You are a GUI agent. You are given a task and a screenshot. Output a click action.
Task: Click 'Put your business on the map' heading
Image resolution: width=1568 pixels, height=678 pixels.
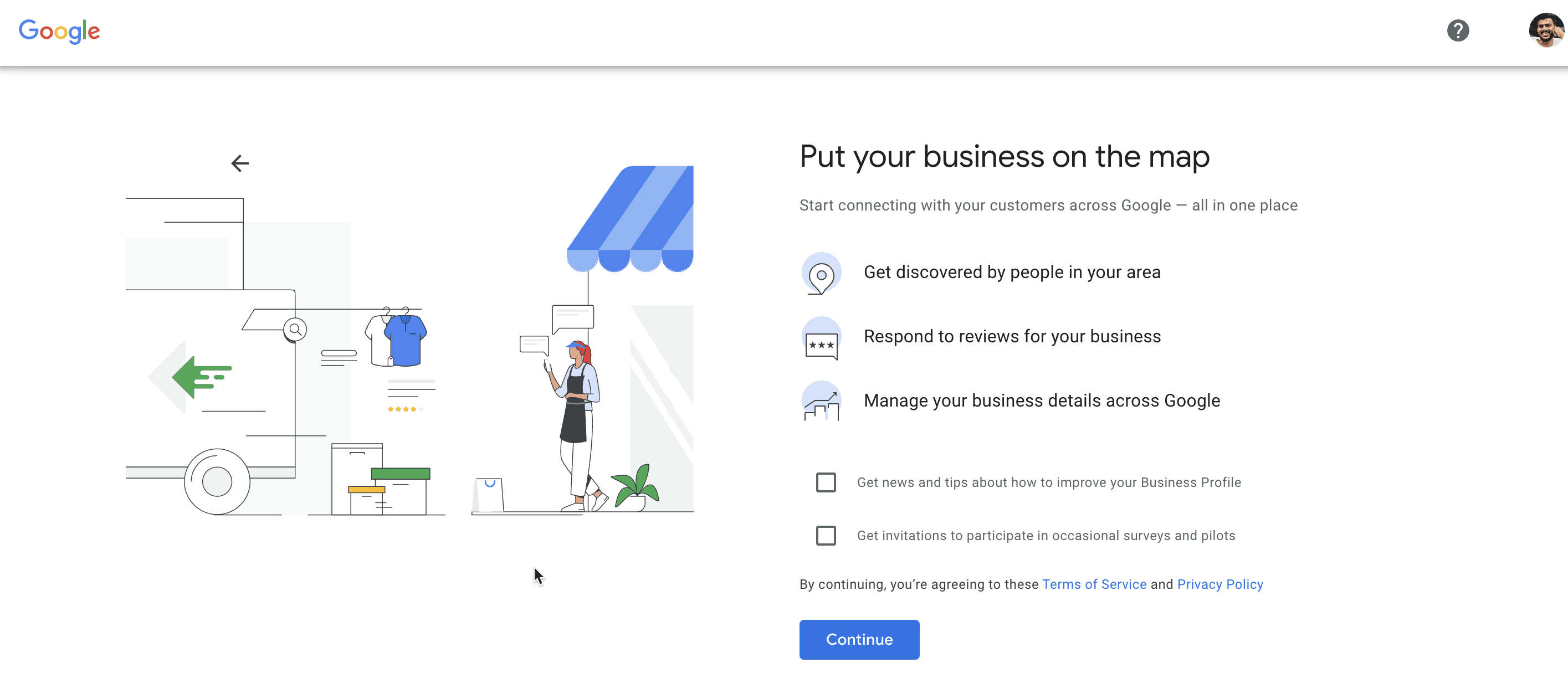pyautogui.click(x=1004, y=156)
